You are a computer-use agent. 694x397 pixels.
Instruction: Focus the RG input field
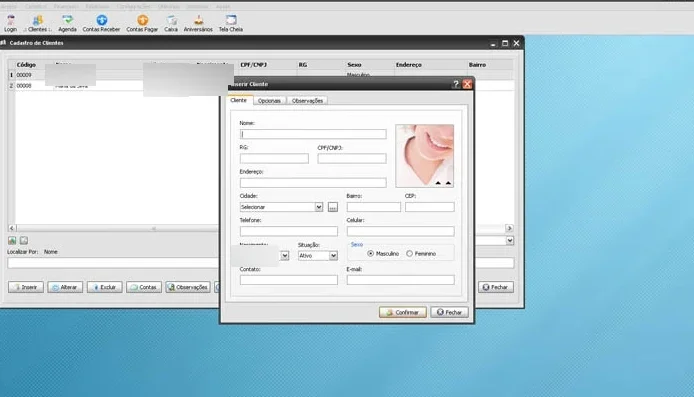click(274, 158)
